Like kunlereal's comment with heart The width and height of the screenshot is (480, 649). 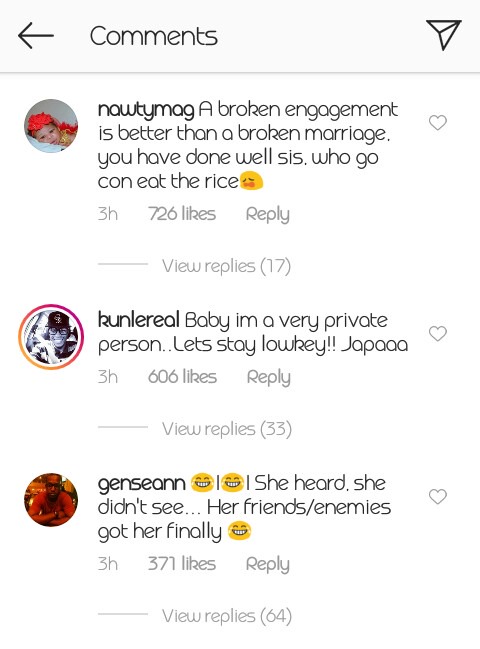pos(437,334)
